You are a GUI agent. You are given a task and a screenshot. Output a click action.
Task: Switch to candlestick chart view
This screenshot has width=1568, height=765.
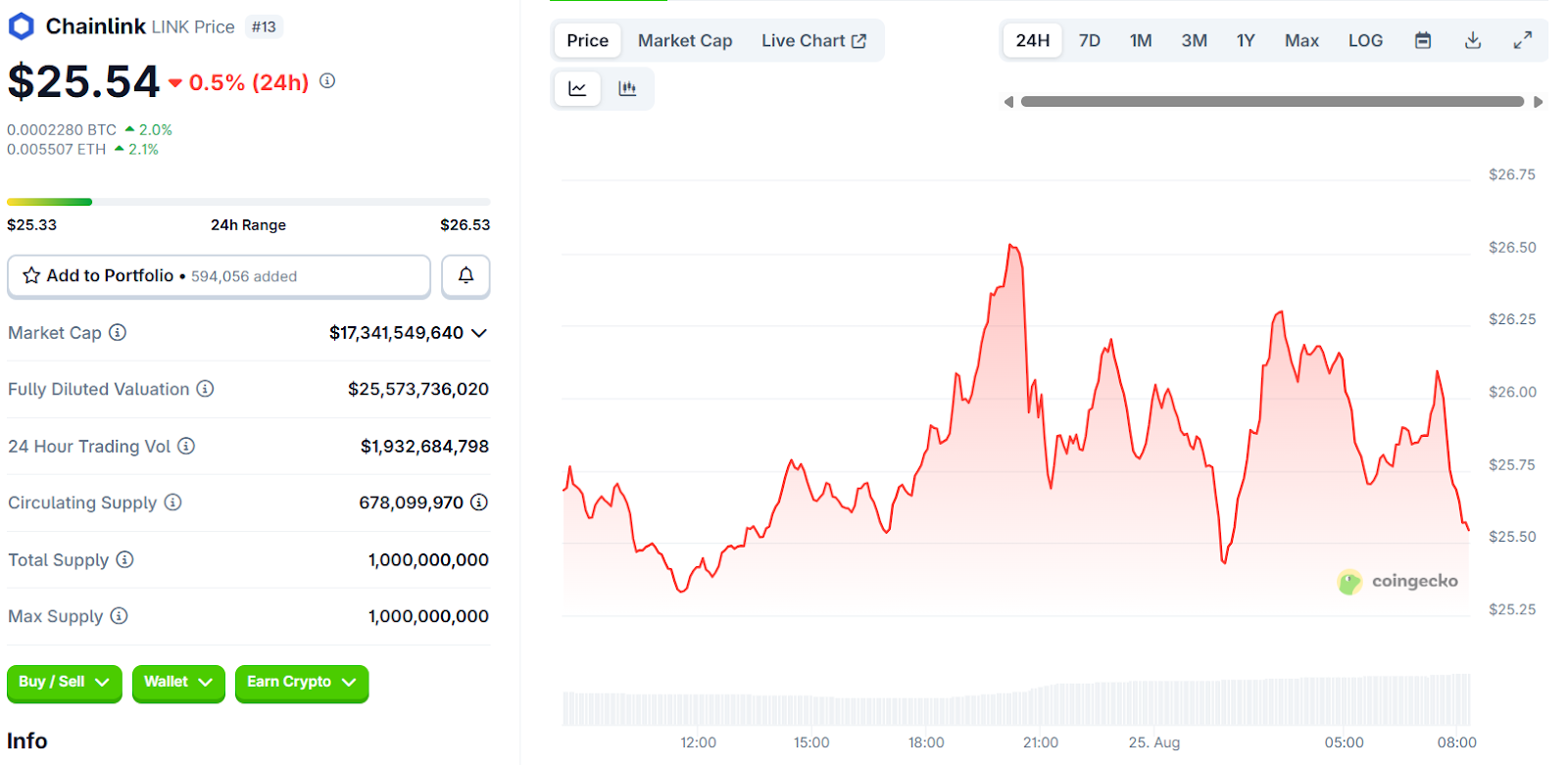[x=627, y=89]
